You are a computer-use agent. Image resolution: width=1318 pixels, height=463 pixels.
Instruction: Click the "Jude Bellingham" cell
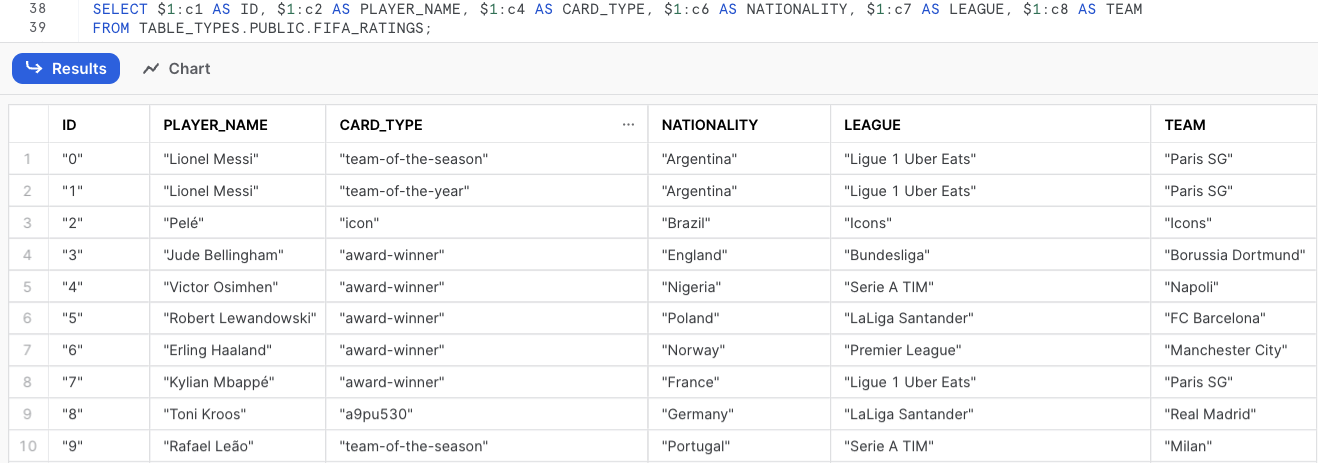(238, 254)
